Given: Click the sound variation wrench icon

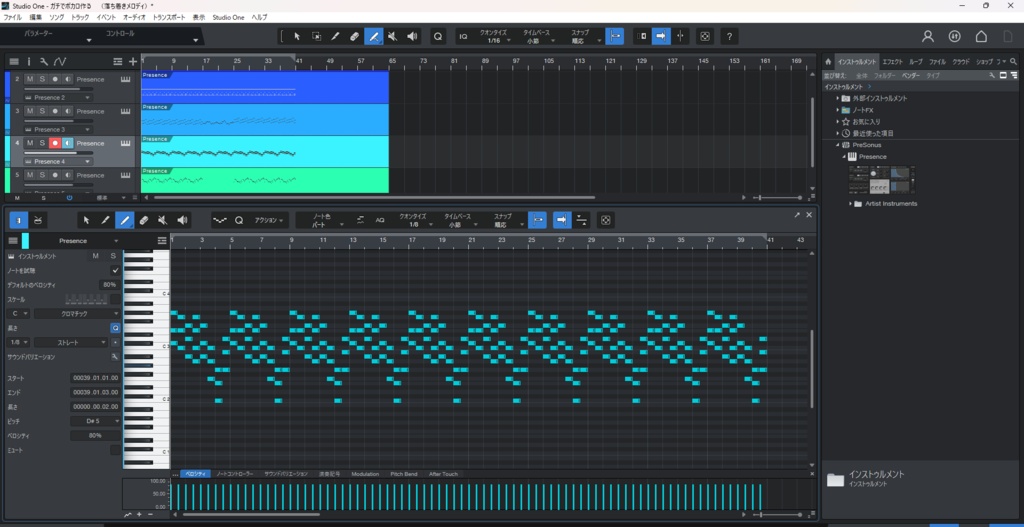Looking at the screenshot, I should (115, 357).
